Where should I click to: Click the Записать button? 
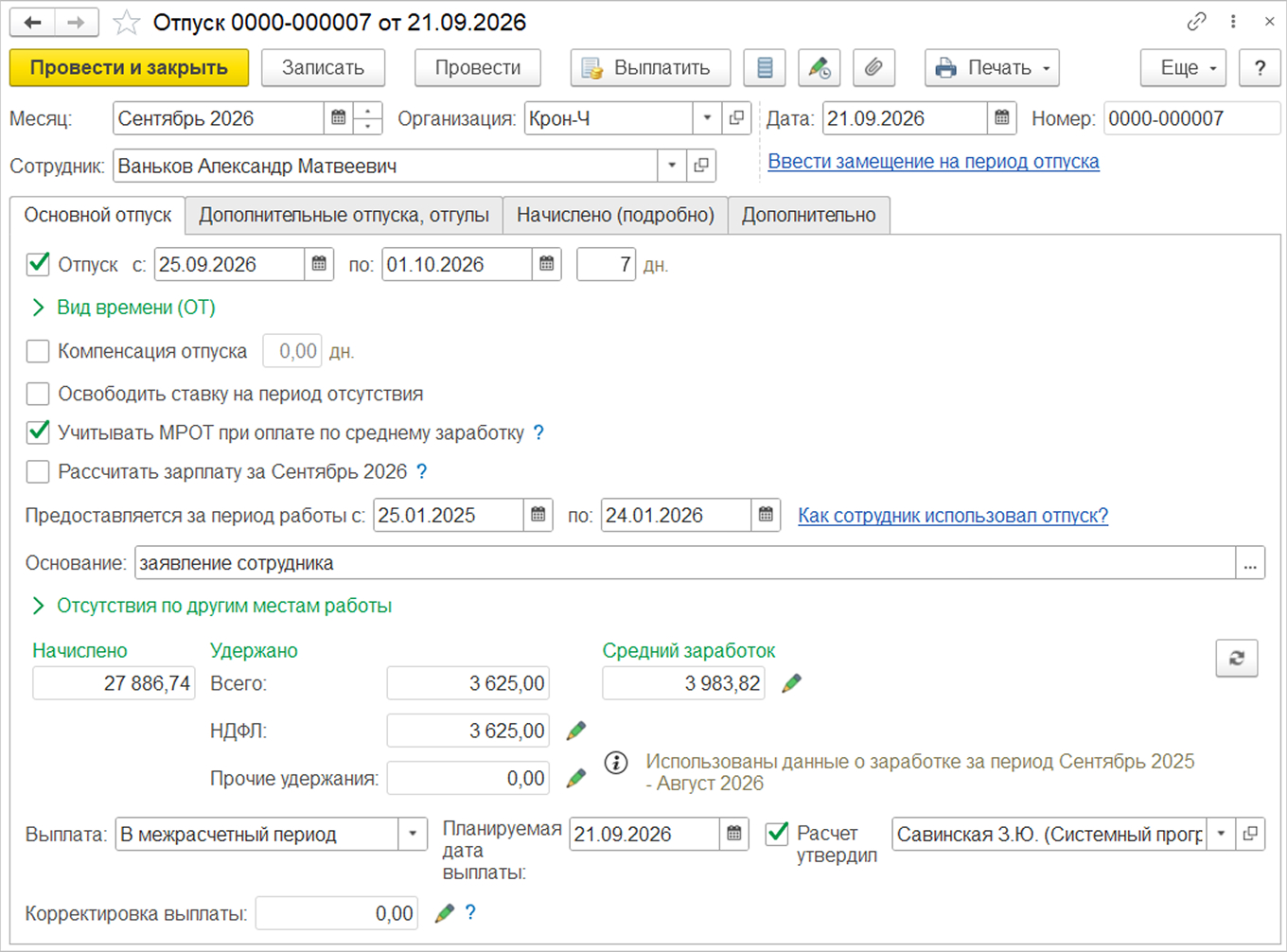pyautogui.click(x=323, y=67)
